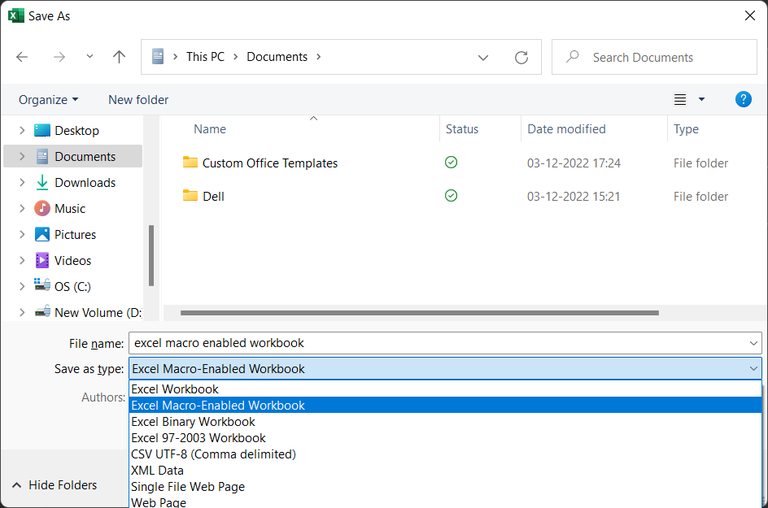
Task: Expand the Desktop tree node chevron
Action: click(22, 130)
